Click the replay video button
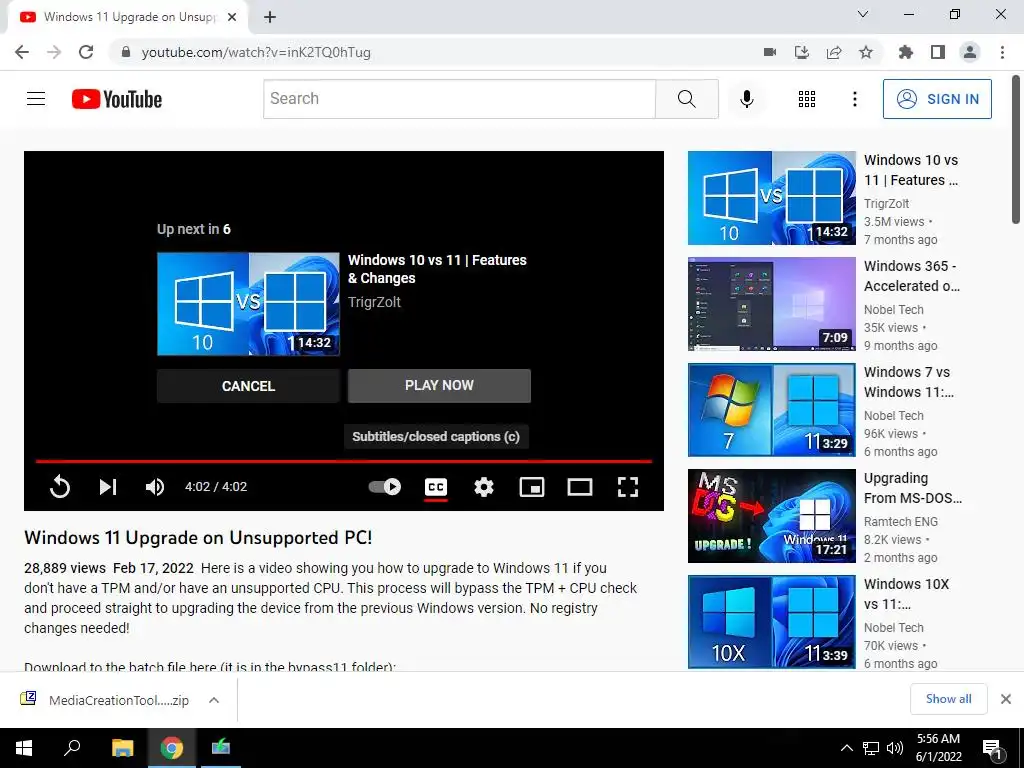Image resolution: width=1024 pixels, height=768 pixels. pyautogui.click(x=59, y=487)
